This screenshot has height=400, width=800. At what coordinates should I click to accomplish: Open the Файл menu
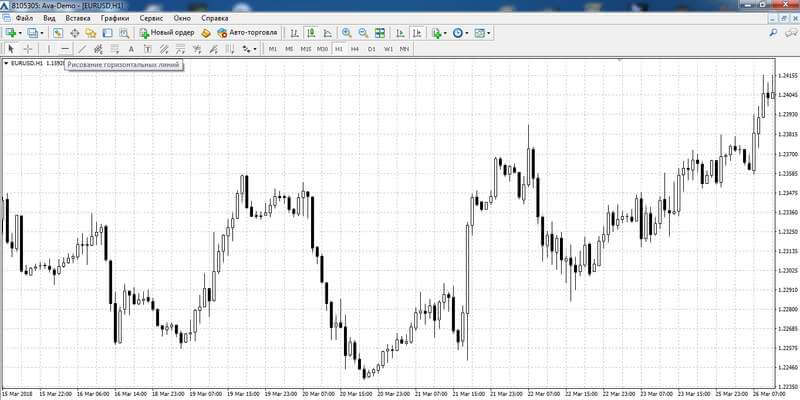pos(24,18)
